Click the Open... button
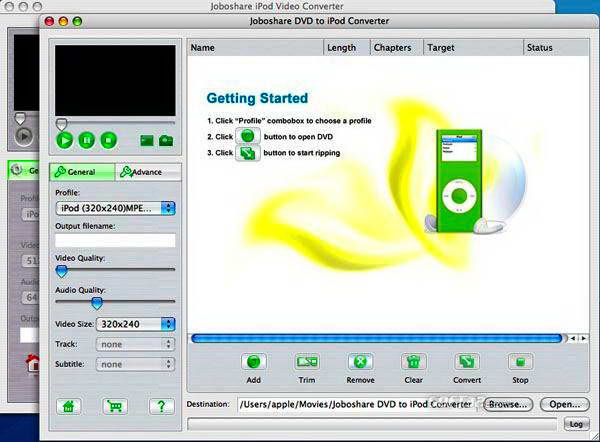This screenshot has width=600, height=442. 564,404
